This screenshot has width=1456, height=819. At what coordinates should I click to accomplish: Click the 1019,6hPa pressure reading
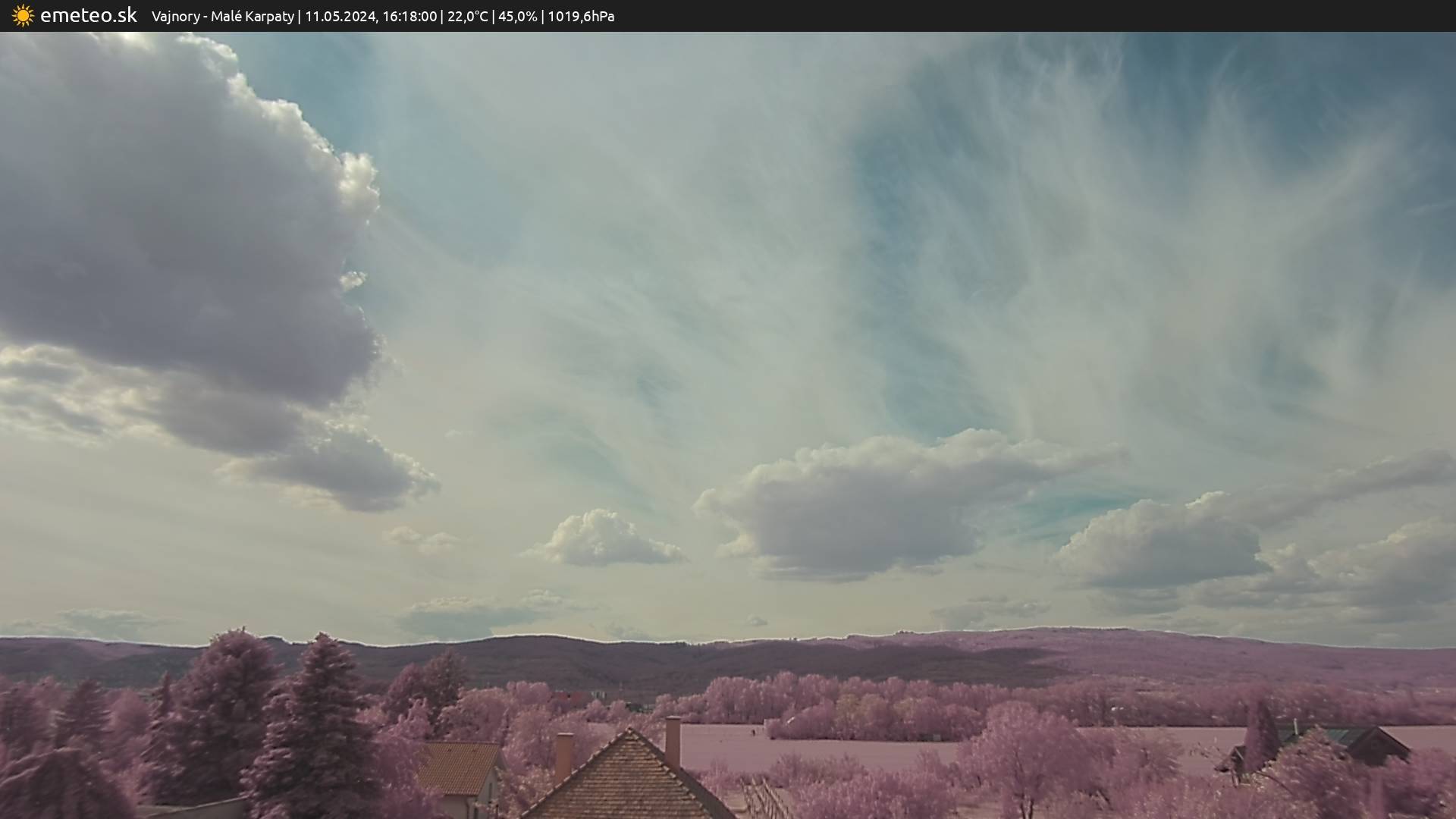(x=580, y=16)
